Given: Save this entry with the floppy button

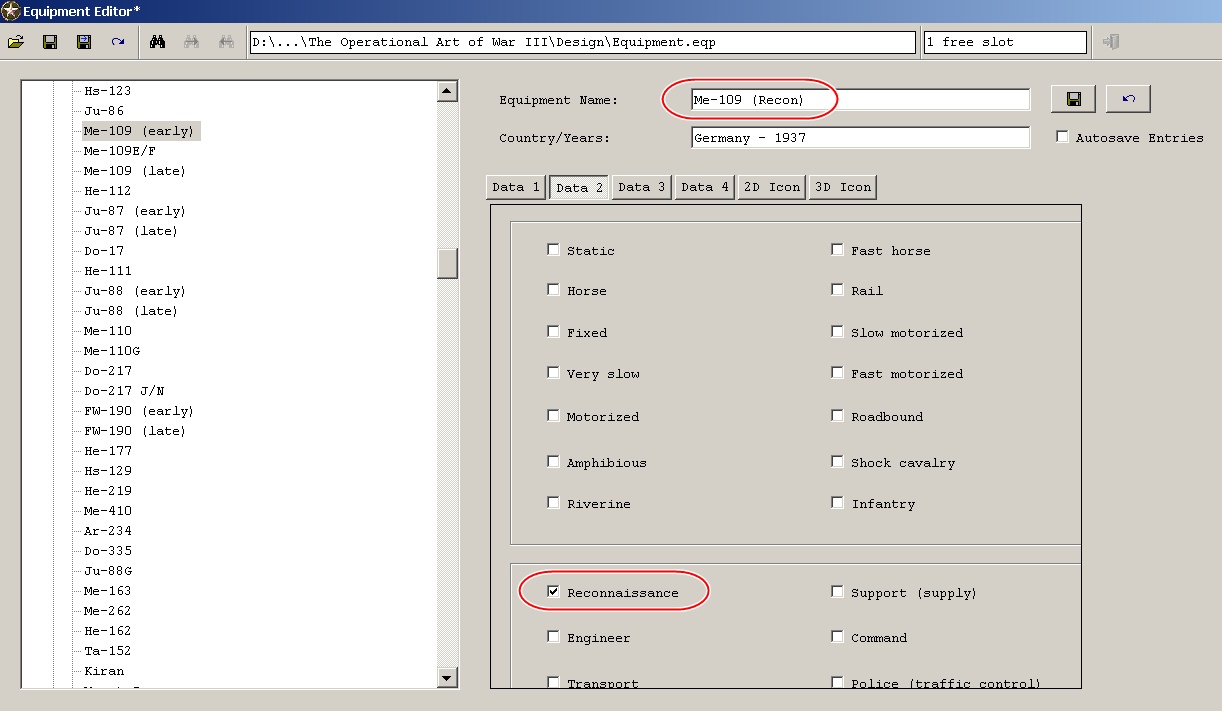Looking at the screenshot, I should (x=1073, y=99).
